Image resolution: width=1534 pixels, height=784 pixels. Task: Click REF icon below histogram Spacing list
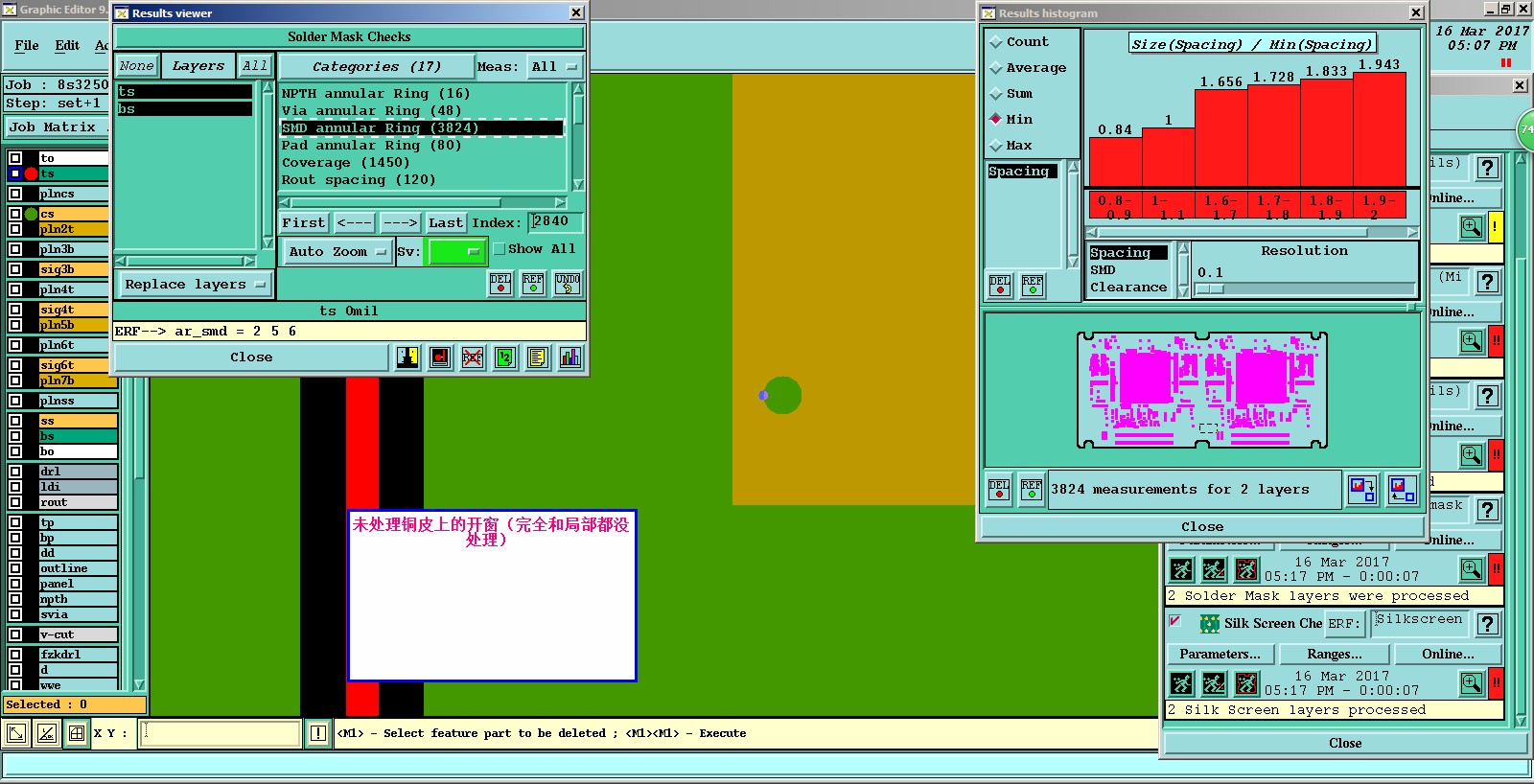[x=1033, y=286]
